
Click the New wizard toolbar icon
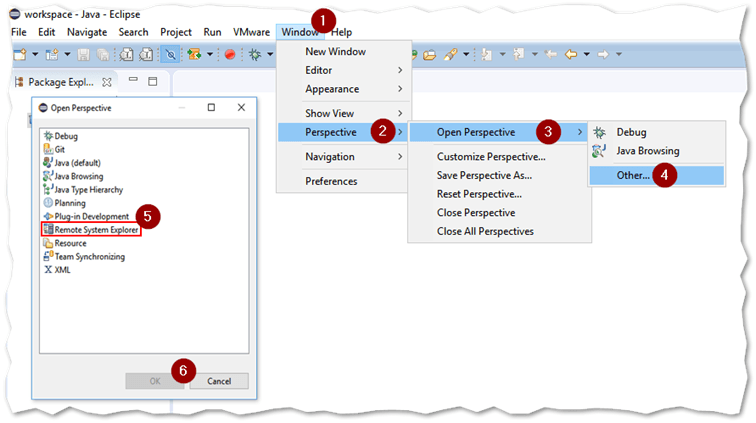click(x=20, y=55)
